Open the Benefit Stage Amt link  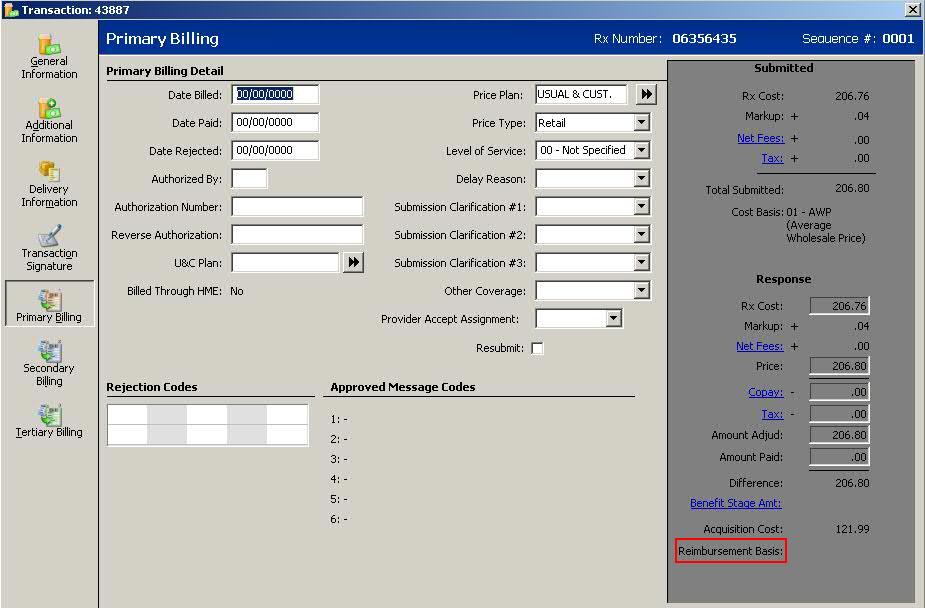(x=736, y=503)
